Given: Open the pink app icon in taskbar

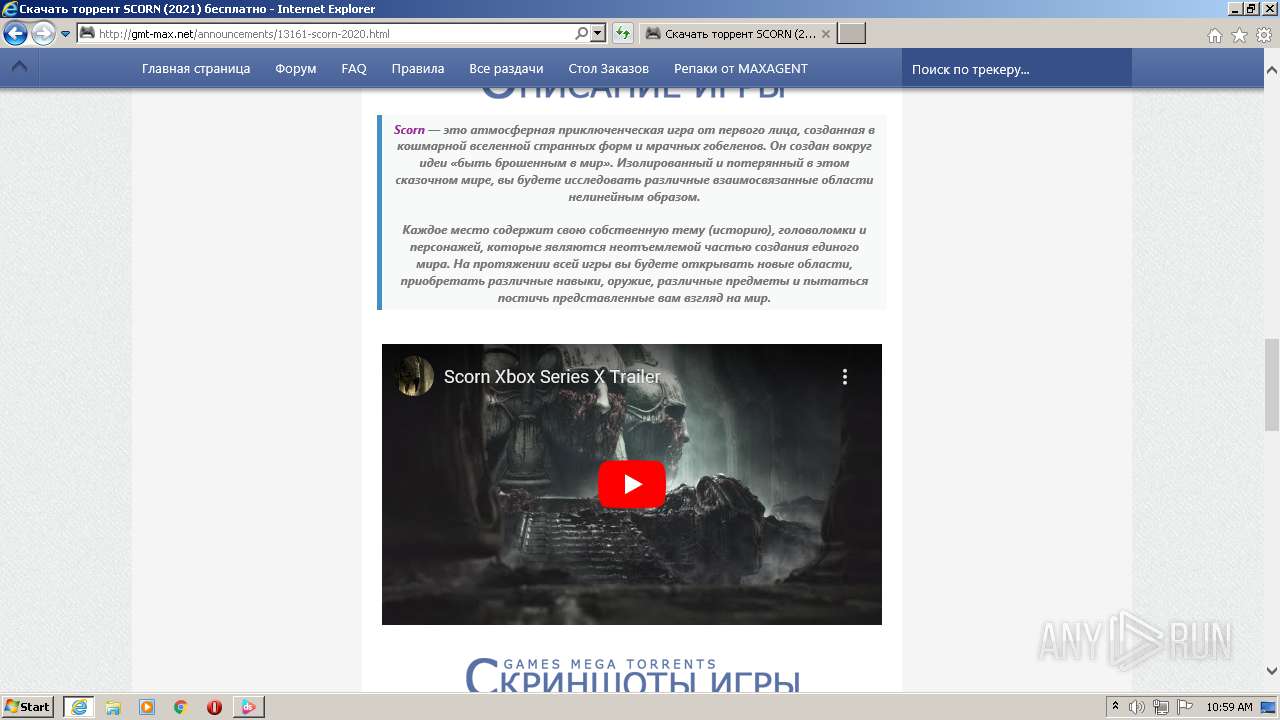Looking at the screenshot, I should coord(248,707).
